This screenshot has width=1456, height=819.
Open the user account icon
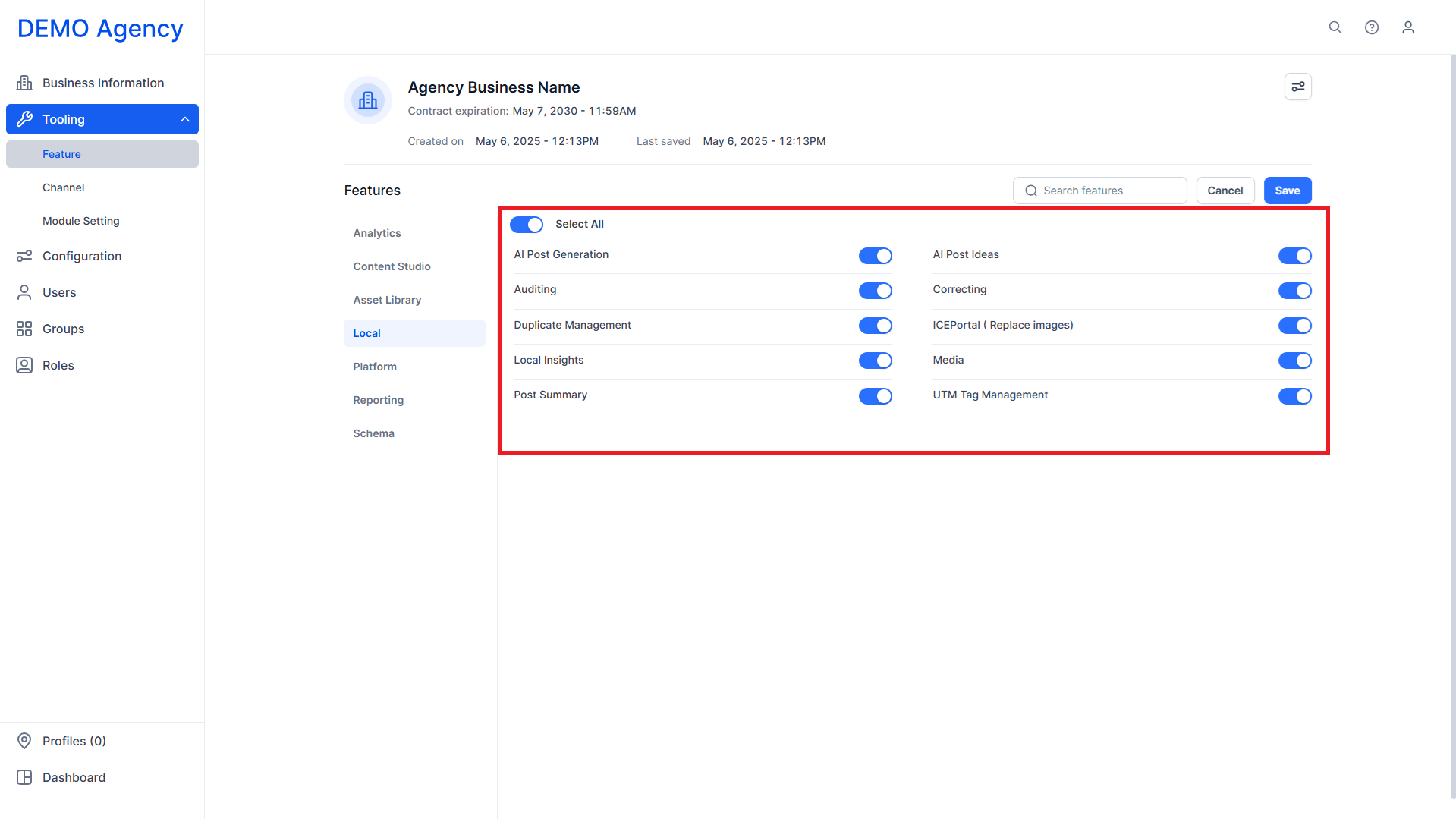tap(1408, 27)
